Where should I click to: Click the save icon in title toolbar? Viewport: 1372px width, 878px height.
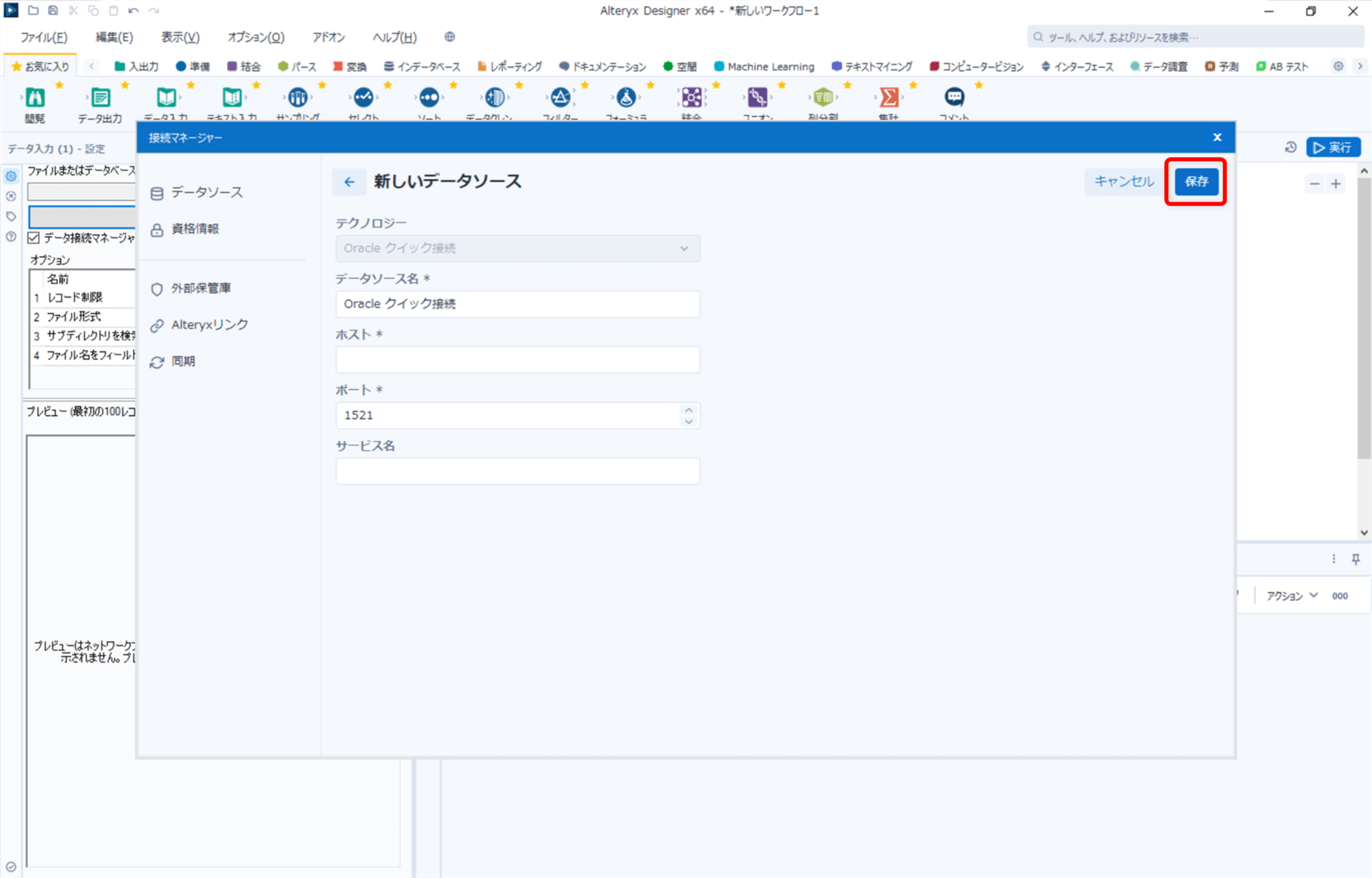pos(53,10)
